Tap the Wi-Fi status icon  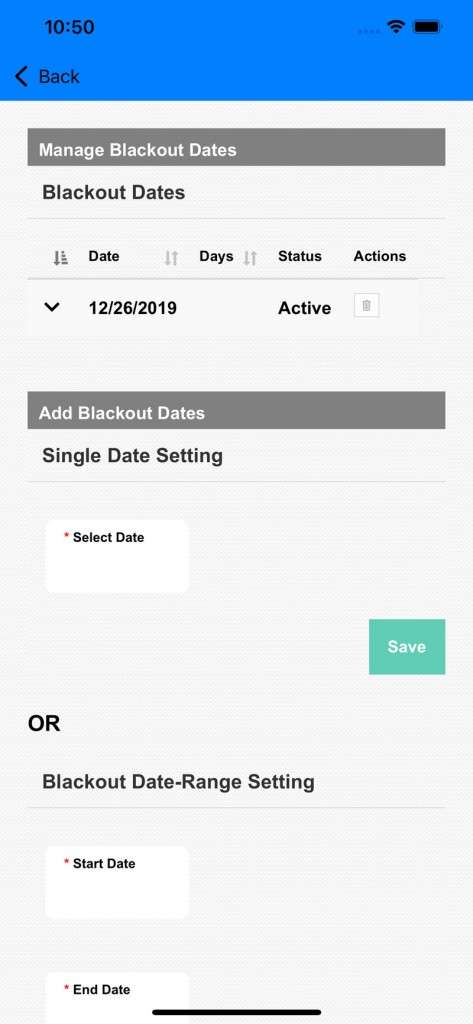[x=395, y=27]
